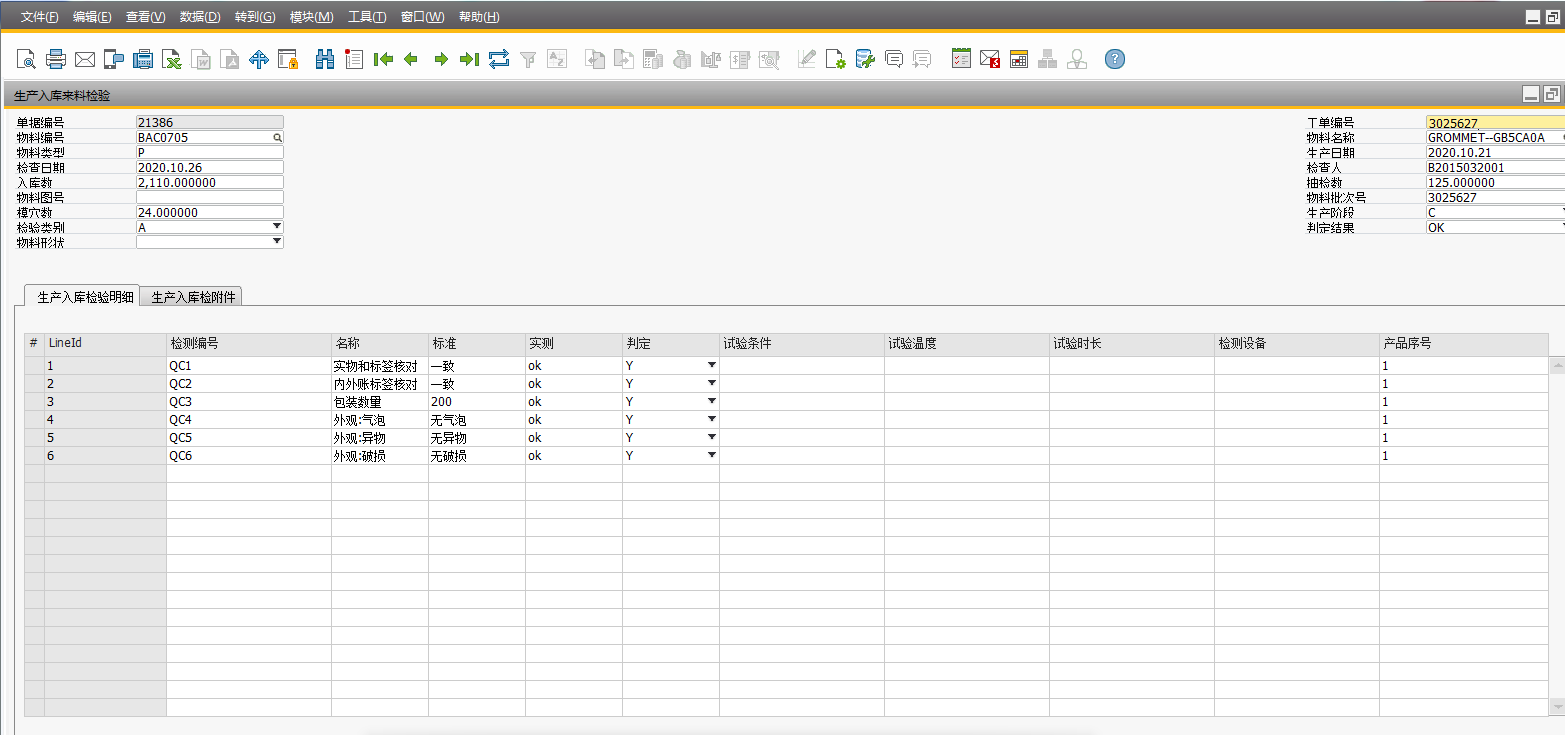Screen dimensions: 1565x735
Task: Click the printer icon to print
Action: (x=56, y=60)
